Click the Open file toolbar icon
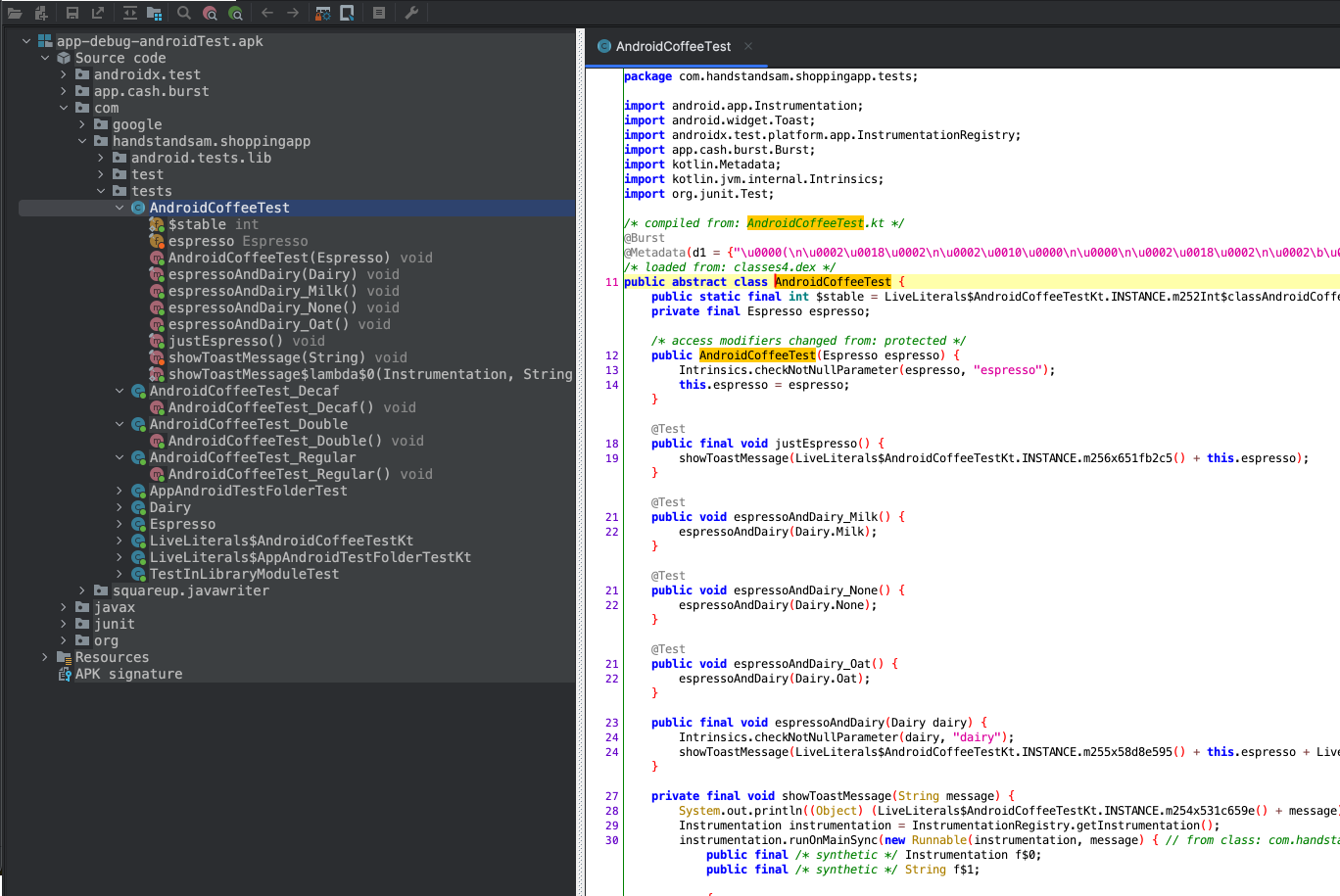The height and width of the screenshot is (896, 1340). pos(15,13)
